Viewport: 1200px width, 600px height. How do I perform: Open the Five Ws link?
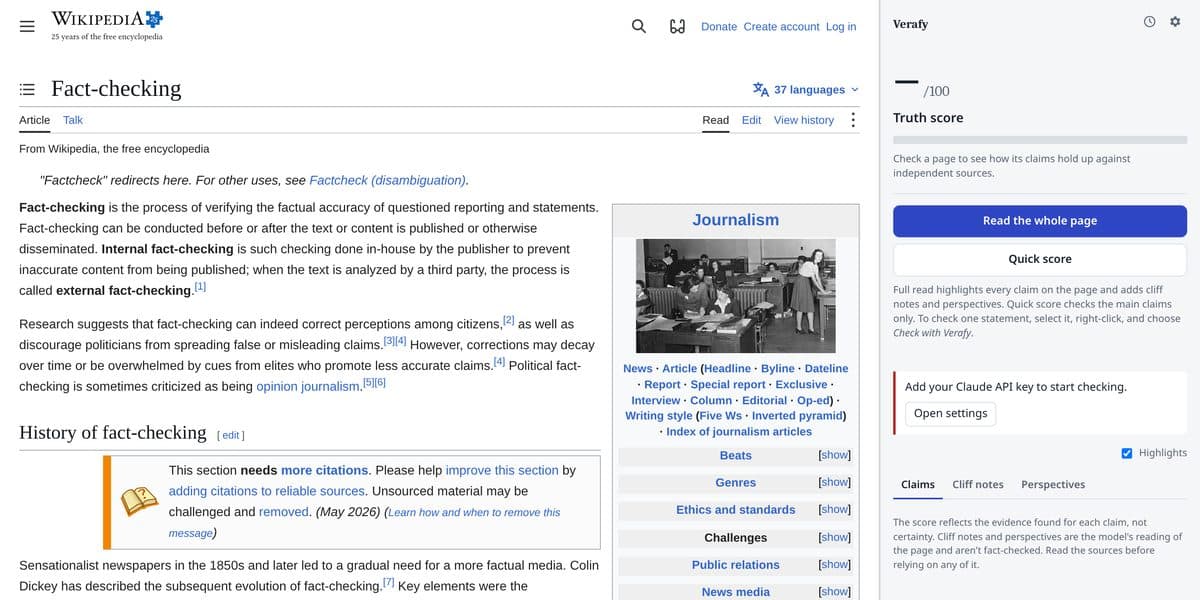(719, 416)
